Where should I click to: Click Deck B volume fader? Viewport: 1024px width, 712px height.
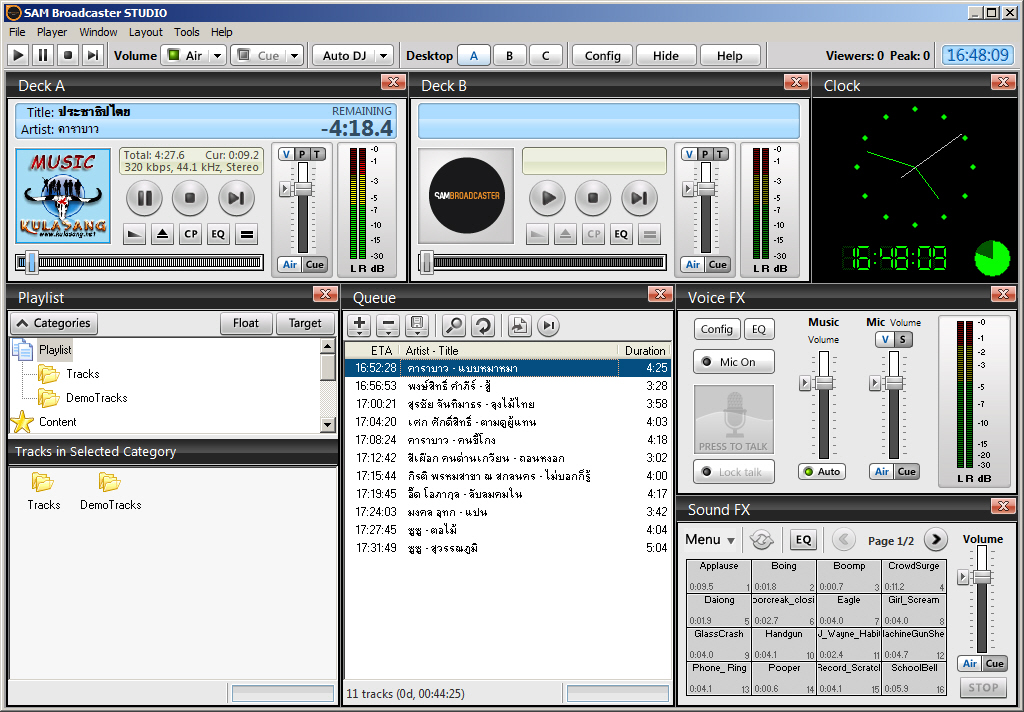pyautogui.click(x=706, y=189)
